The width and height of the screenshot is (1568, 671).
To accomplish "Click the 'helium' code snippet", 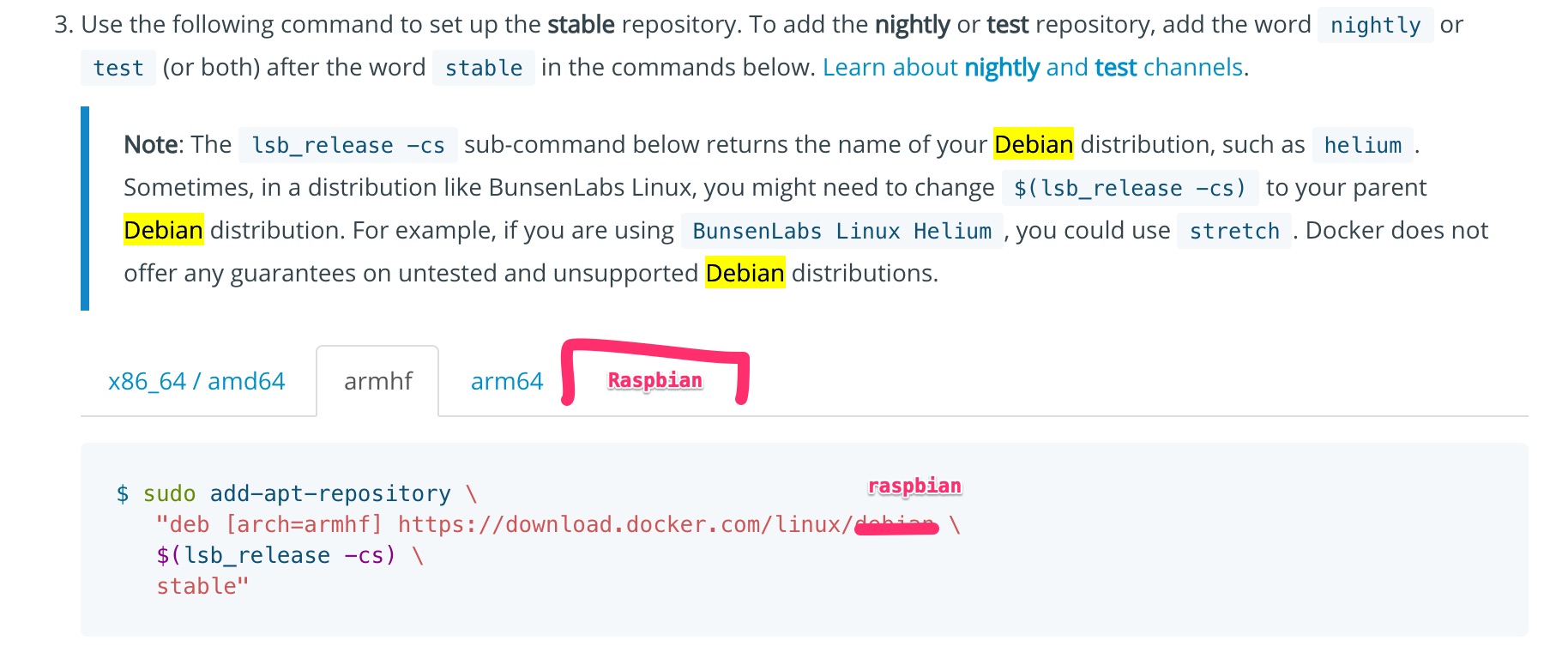I will (1363, 145).
